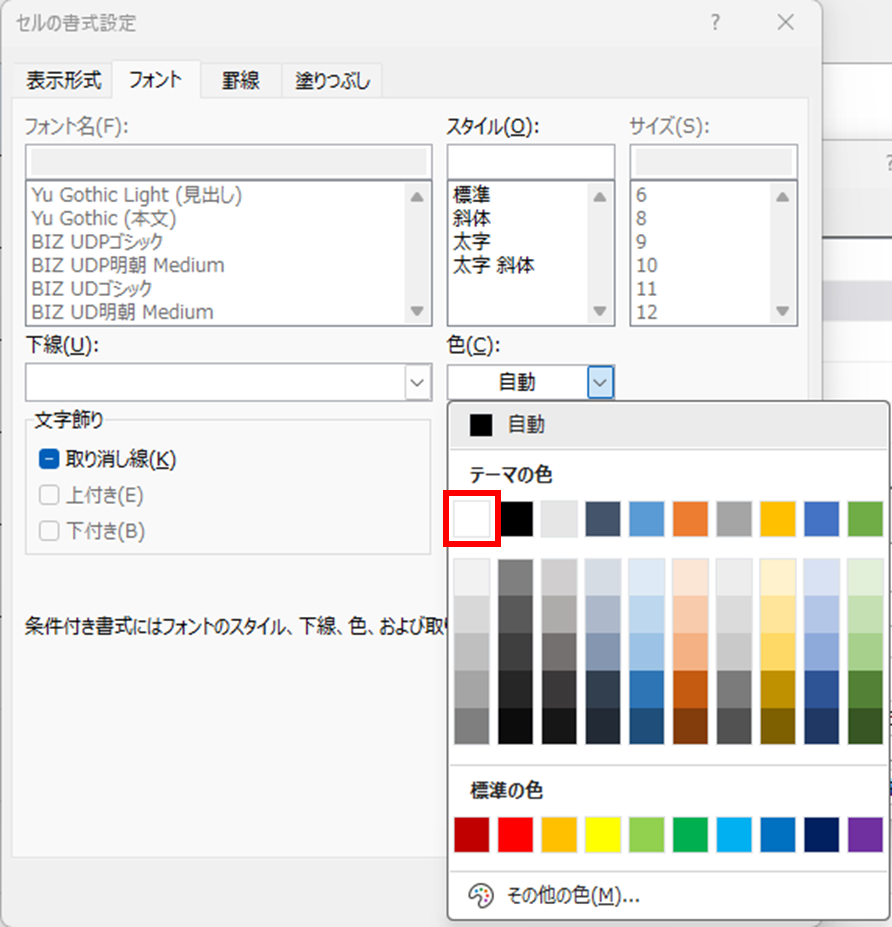Pick yellow standard color swatch
Viewport: 892px width, 927px height.
point(603,834)
